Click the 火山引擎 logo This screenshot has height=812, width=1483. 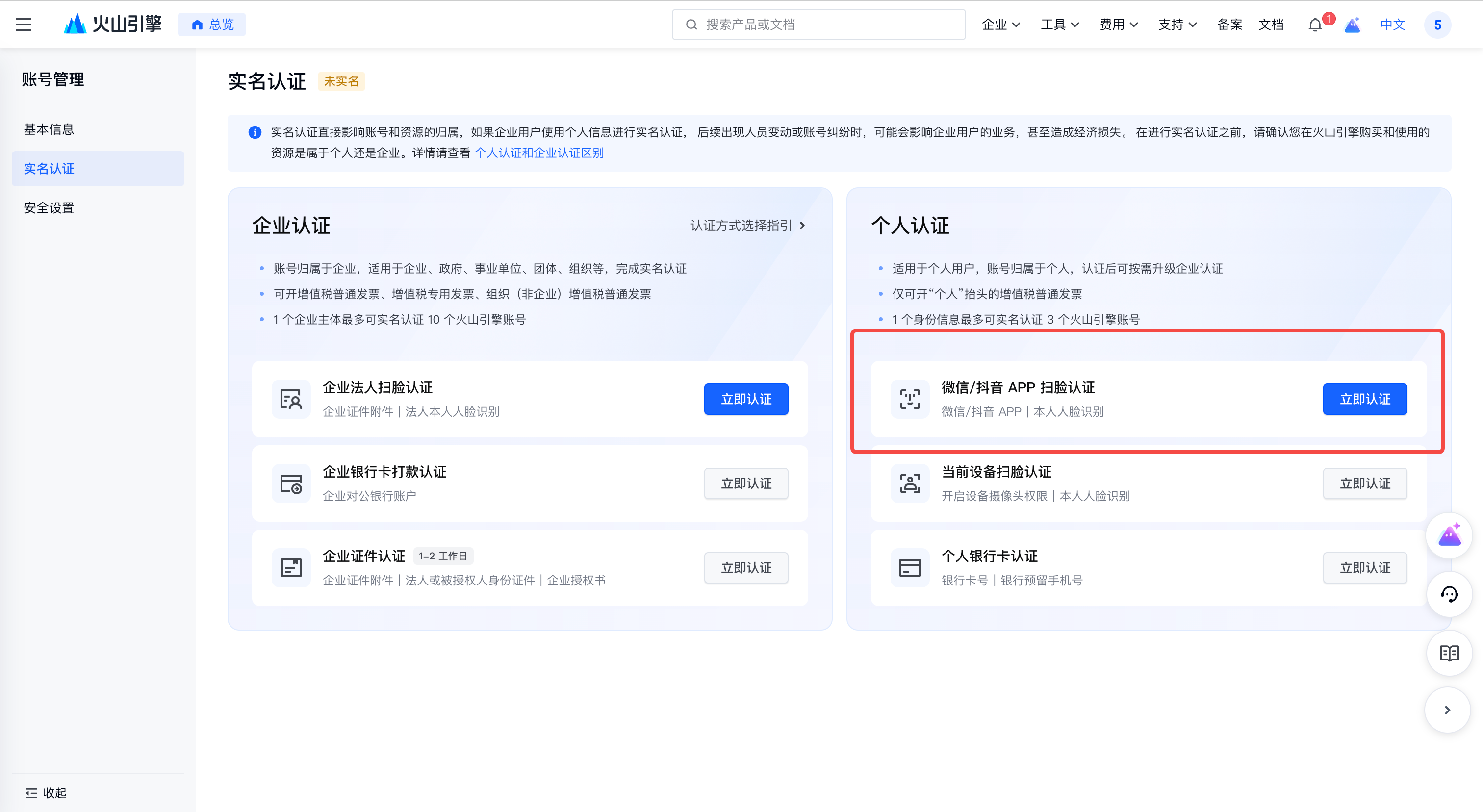(x=113, y=24)
